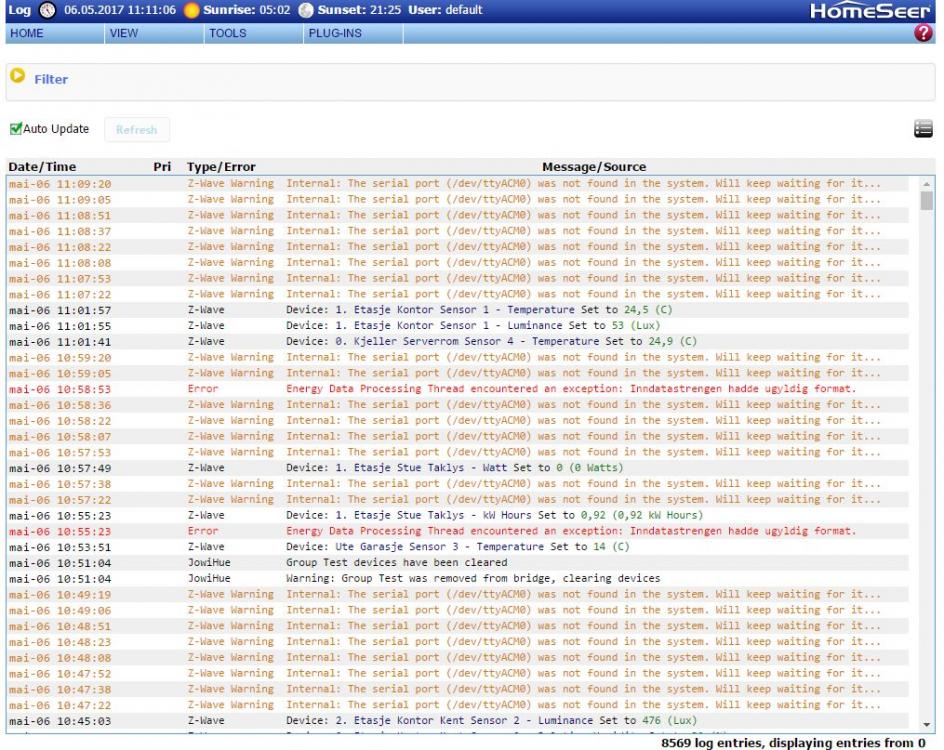Click the log scrollbar thumb

pos(926,201)
